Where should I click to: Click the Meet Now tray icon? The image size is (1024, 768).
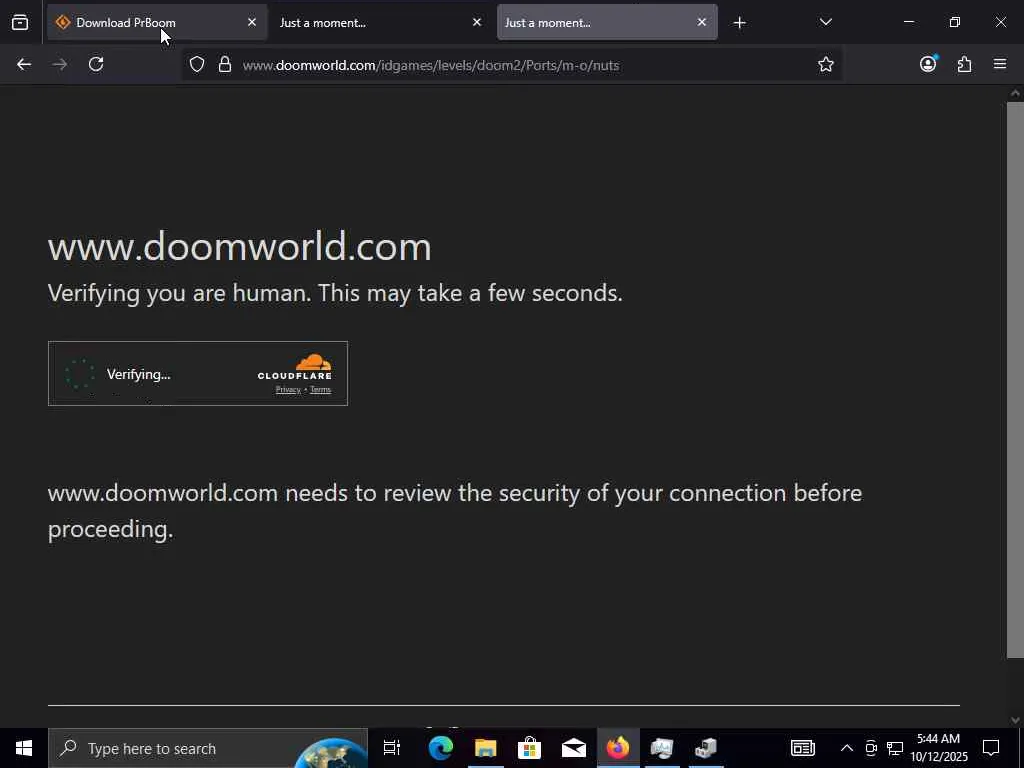871,748
